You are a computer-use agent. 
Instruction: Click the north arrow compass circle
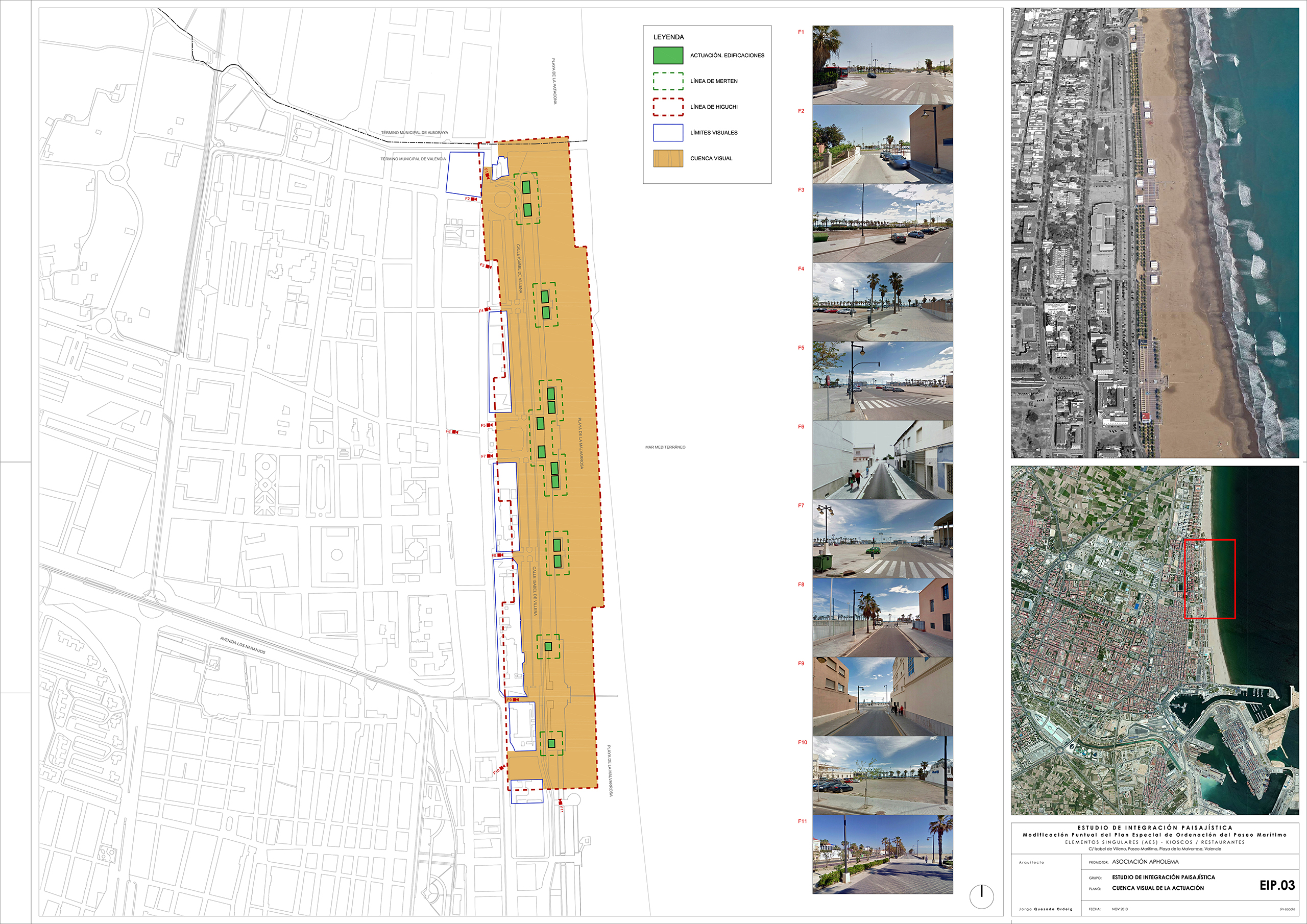tap(981, 896)
